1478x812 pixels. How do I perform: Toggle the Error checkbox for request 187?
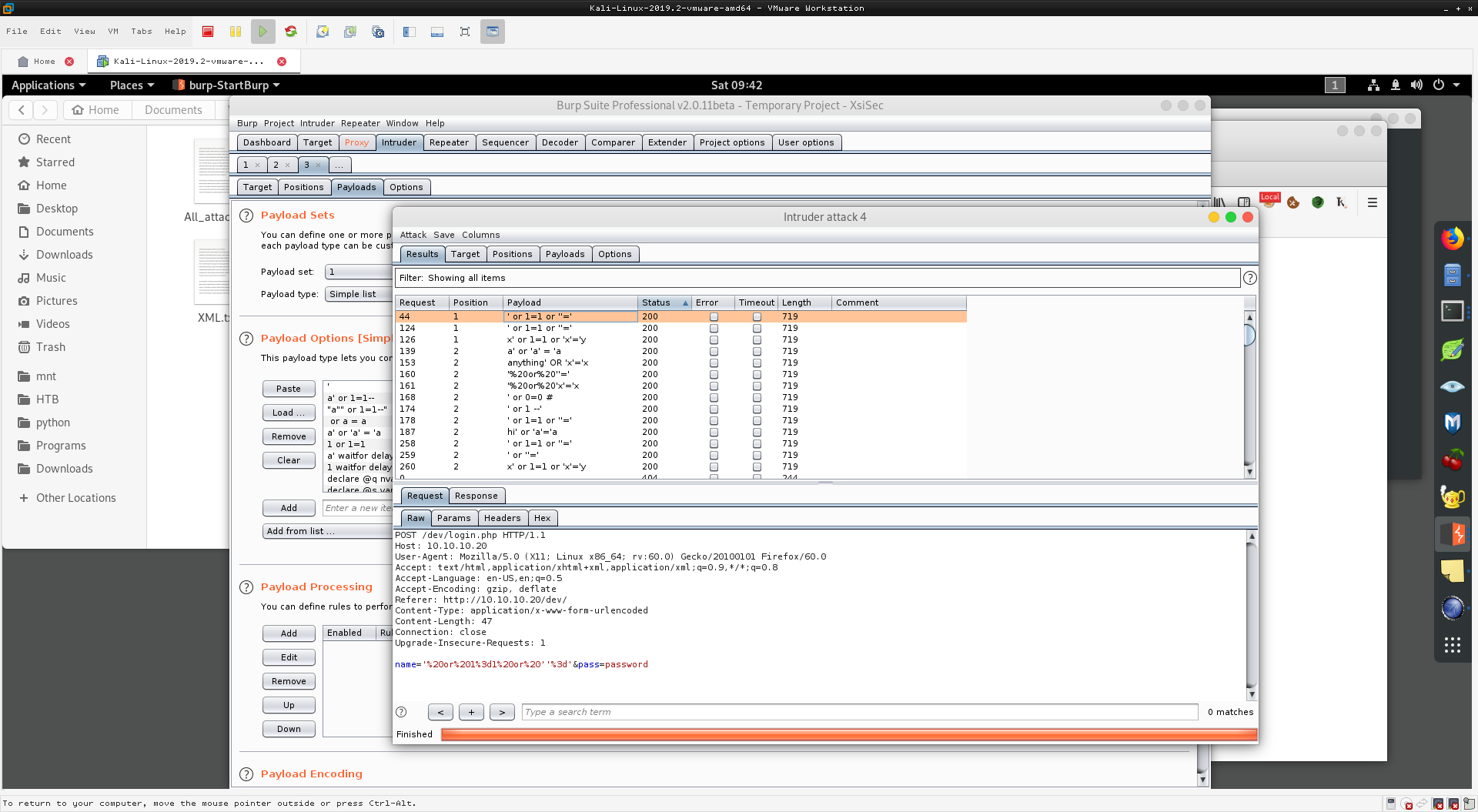pyautogui.click(x=714, y=433)
